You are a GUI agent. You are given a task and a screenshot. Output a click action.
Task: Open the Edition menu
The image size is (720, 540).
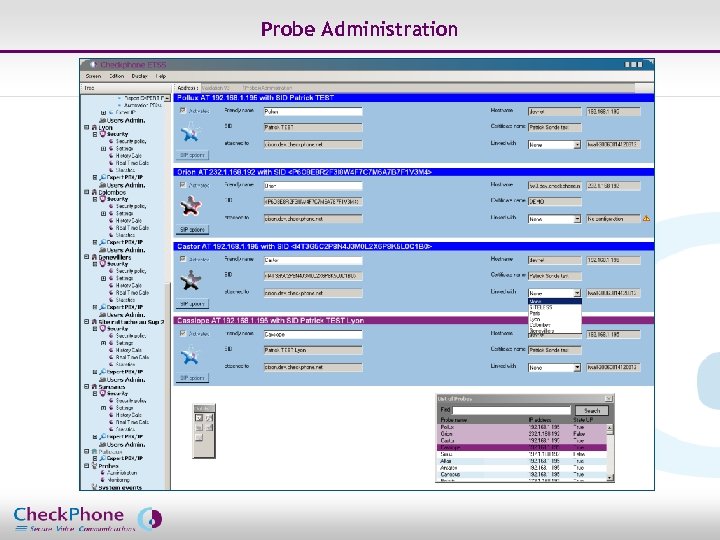pos(117,76)
